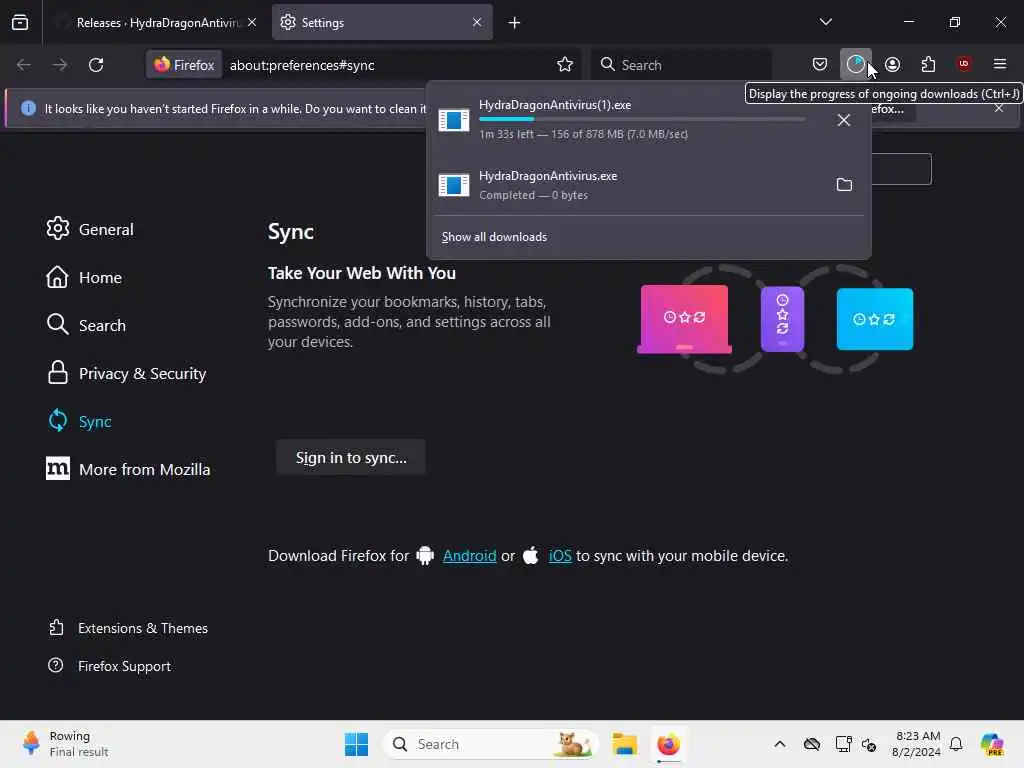
Task: Open the Rowing Final result widget
Action: (65, 744)
